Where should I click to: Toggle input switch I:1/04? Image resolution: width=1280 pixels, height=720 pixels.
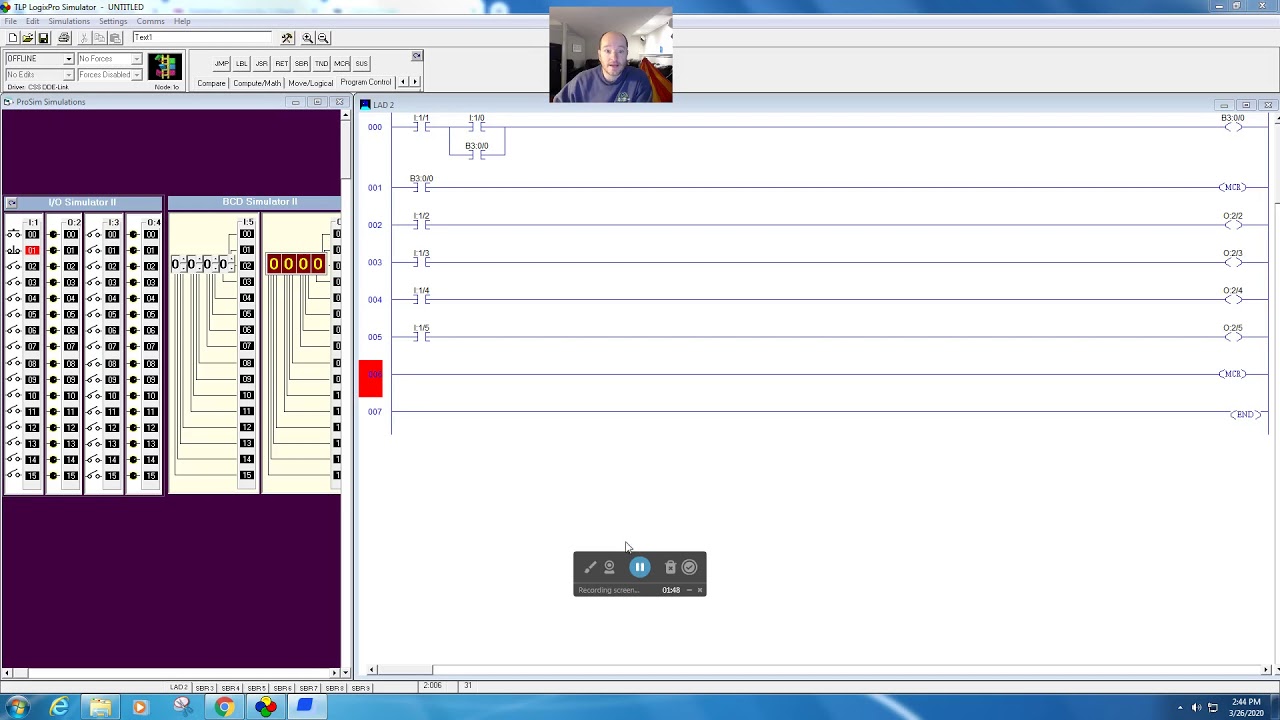coord(14,298)
